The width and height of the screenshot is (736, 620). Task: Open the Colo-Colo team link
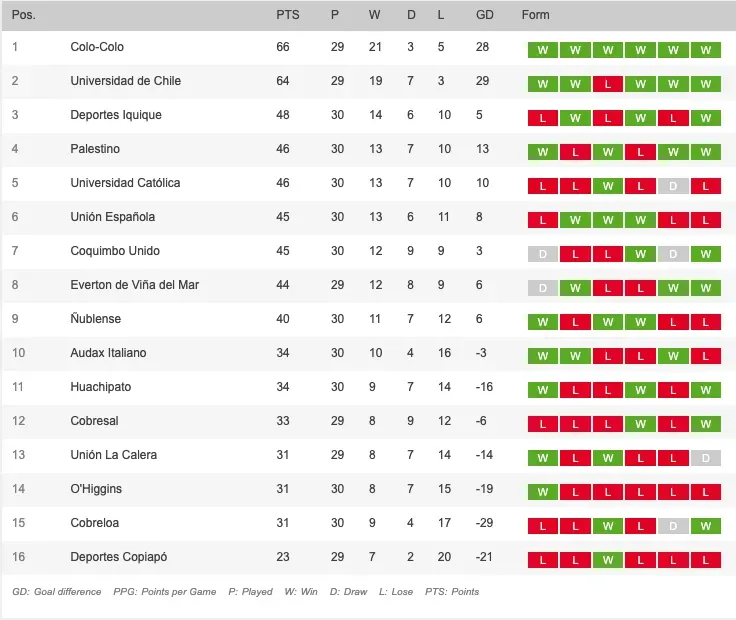pos(97,47)
